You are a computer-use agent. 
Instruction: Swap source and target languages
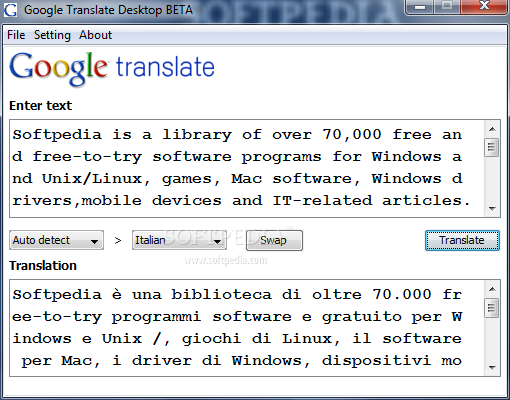[274, 240]
